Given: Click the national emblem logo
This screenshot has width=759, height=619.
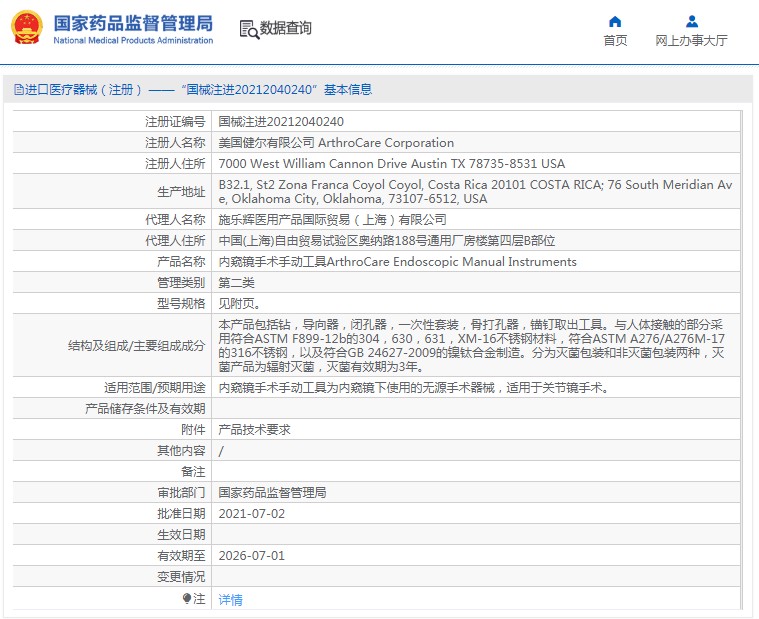Looking at the screenshot, I should [x=27, y=28].
